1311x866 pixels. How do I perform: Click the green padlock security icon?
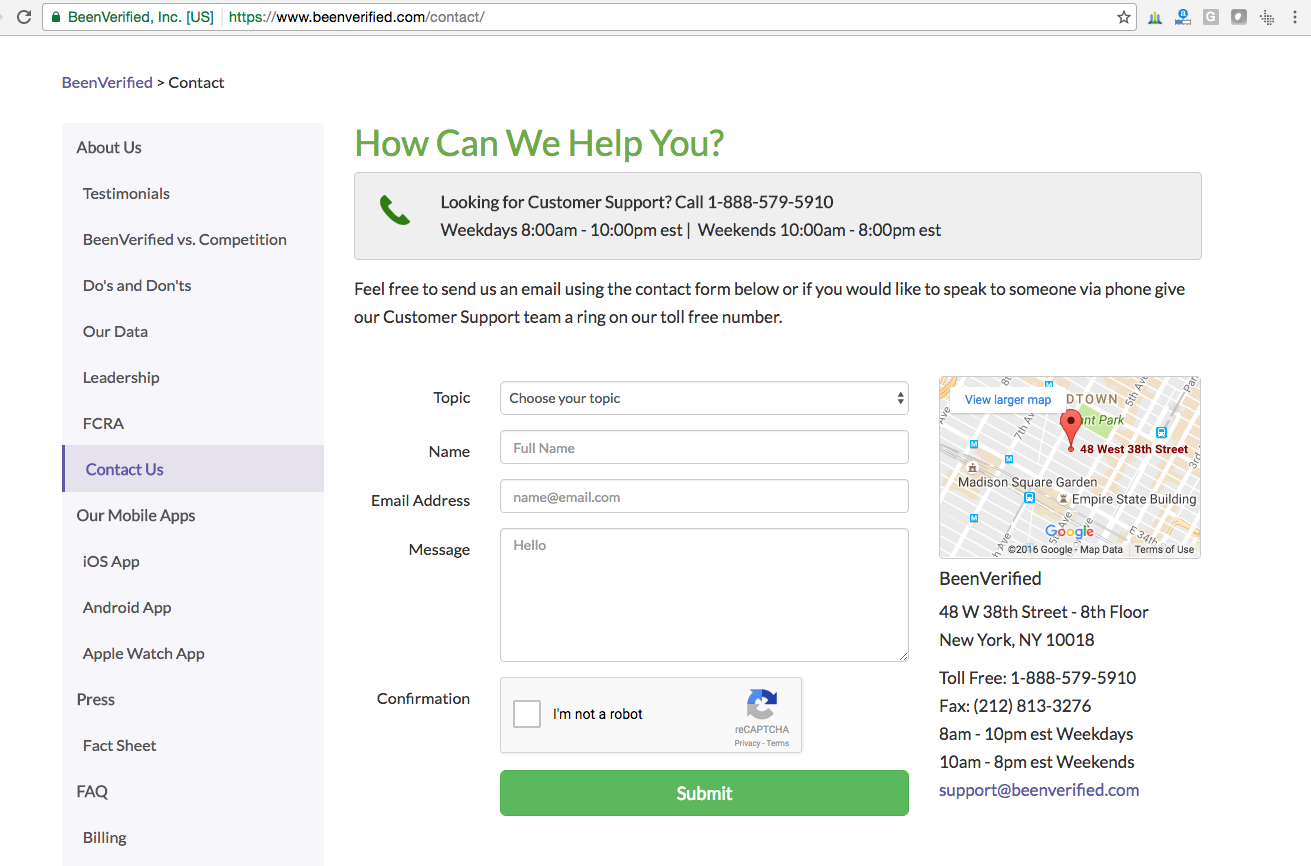tap(56, 17)
